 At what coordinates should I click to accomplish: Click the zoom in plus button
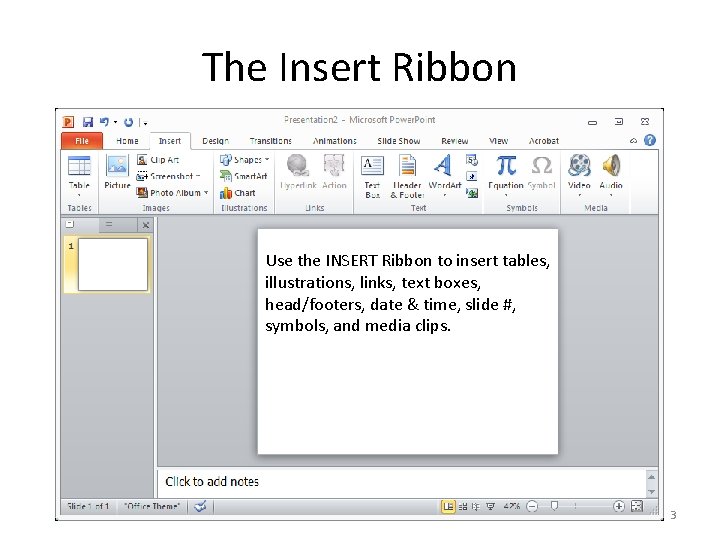619,506
